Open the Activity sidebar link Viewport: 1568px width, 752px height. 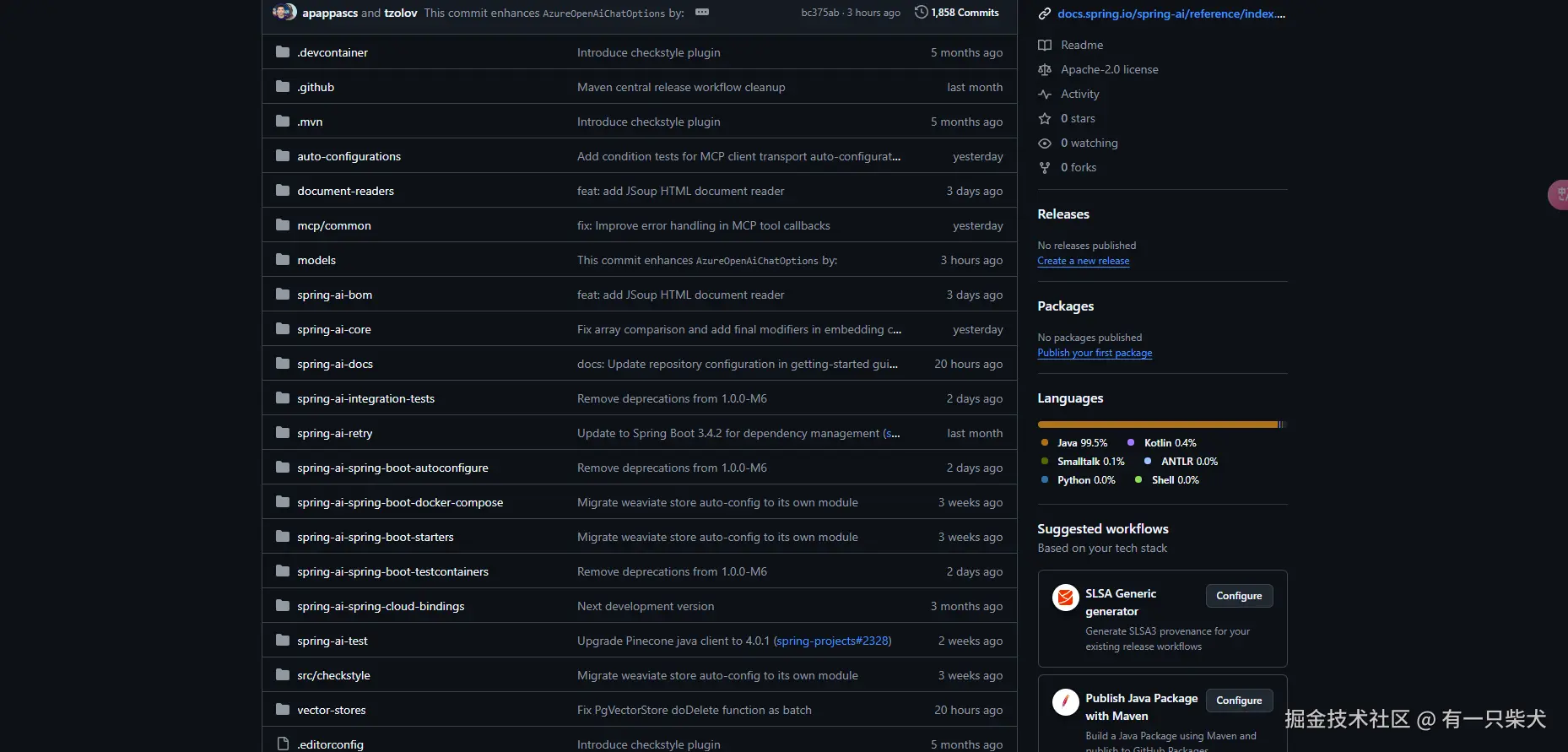pyautogui.click(x=1080, y=94)
